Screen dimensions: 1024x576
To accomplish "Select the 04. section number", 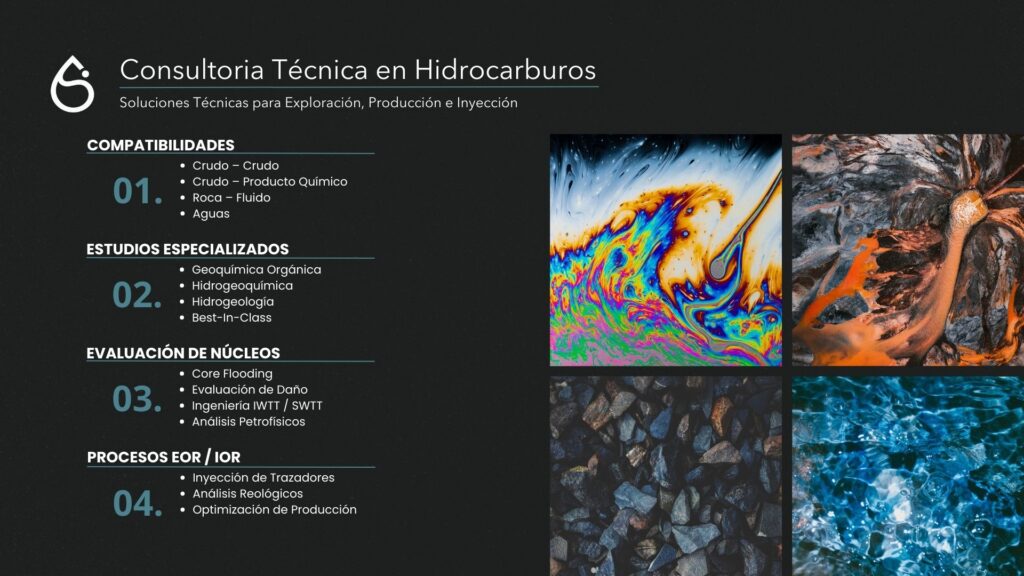I will [137, 503].
